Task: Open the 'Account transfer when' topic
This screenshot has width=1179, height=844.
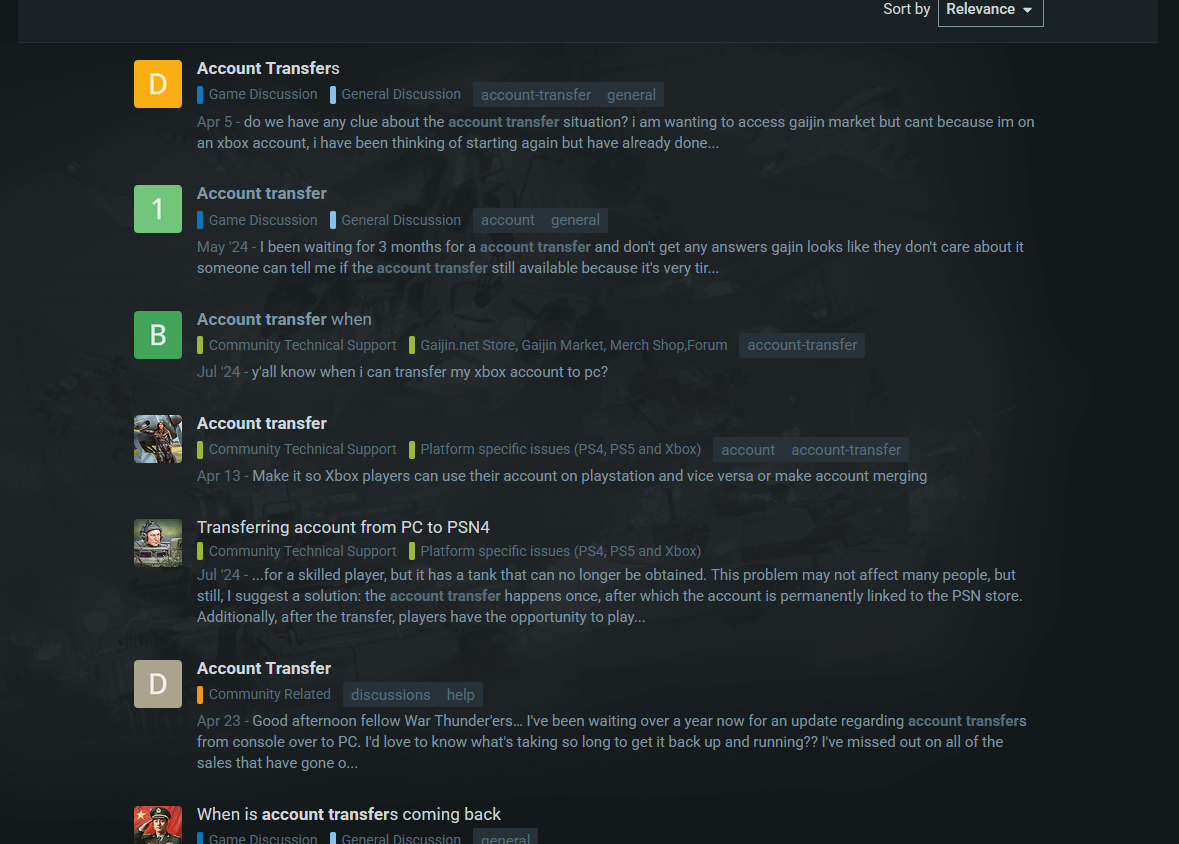Action: [x=284, y=319]
